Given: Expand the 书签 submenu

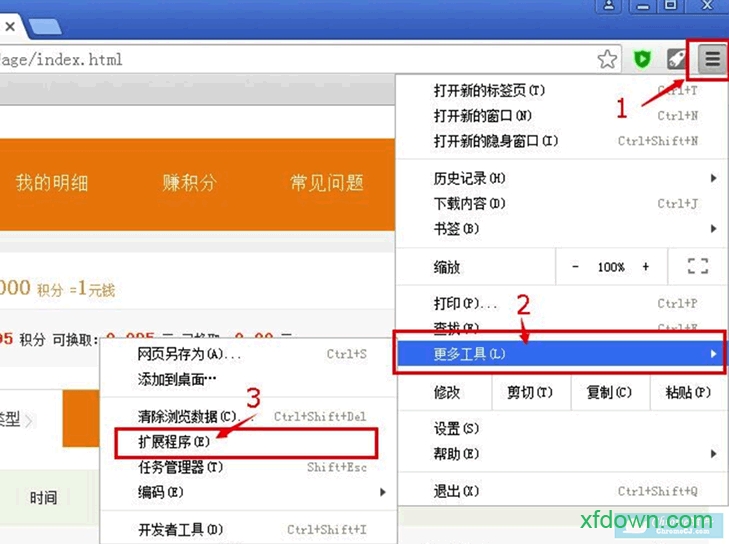Looking at the screenshot, I should point(562,228).
